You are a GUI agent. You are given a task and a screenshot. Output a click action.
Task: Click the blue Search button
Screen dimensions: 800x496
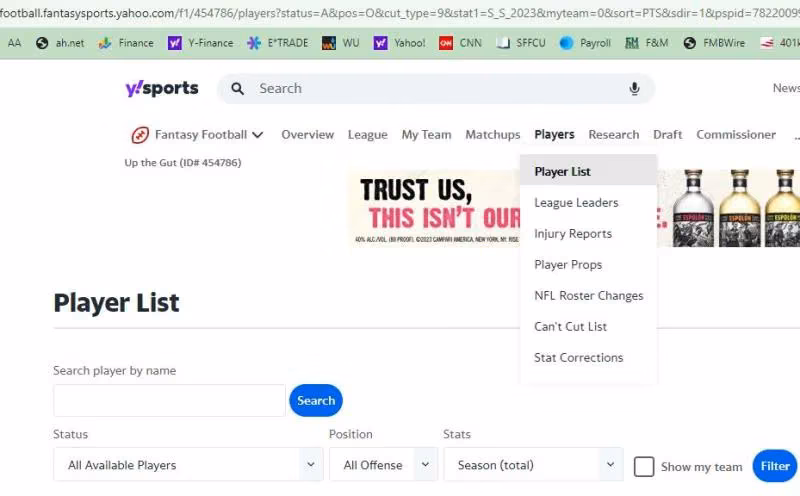point(316,401)
